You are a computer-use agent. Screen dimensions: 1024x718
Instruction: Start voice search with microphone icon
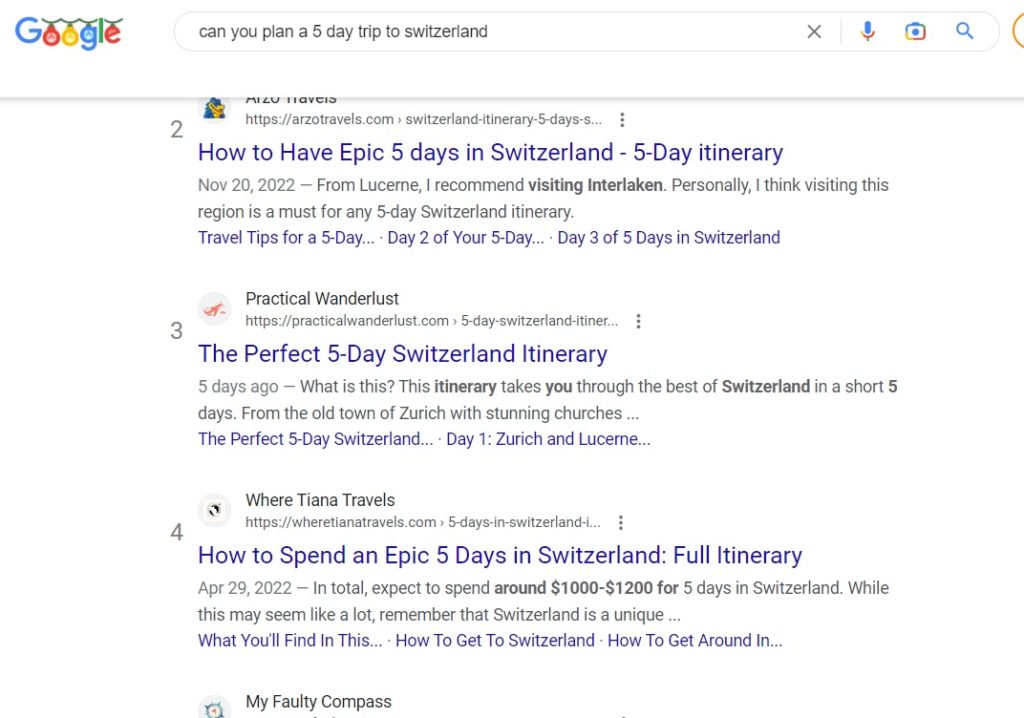(867, 31)
